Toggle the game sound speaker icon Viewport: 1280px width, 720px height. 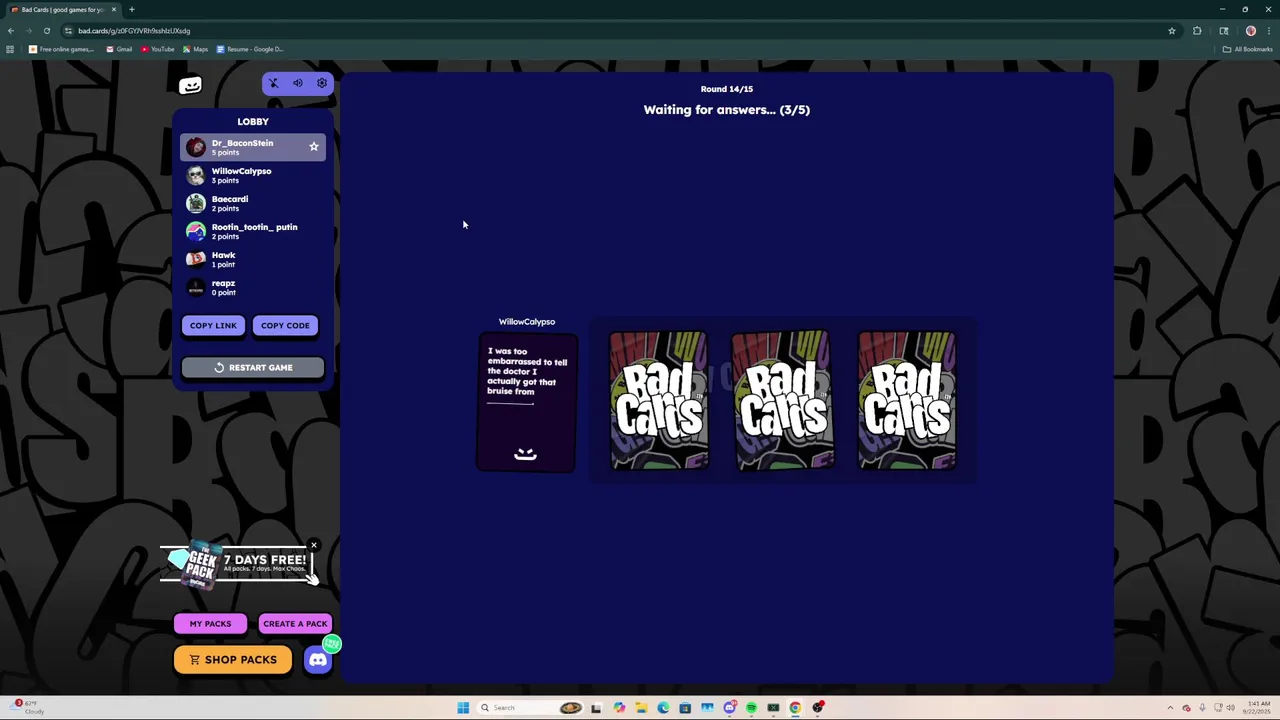[x=297, y=83]
